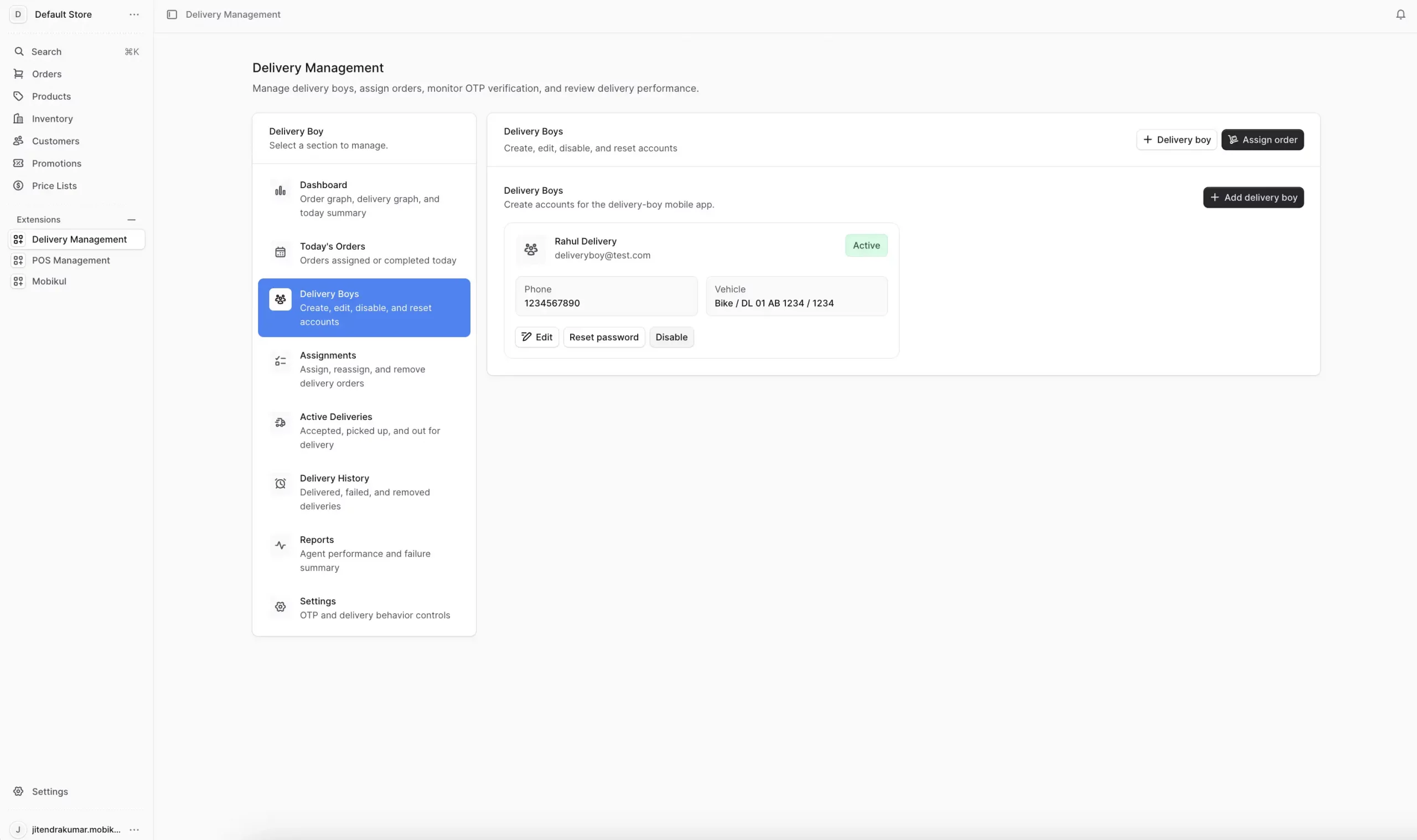Disable Rahul Delivery's account
1417x840 pixels.
tap(671, 338)
